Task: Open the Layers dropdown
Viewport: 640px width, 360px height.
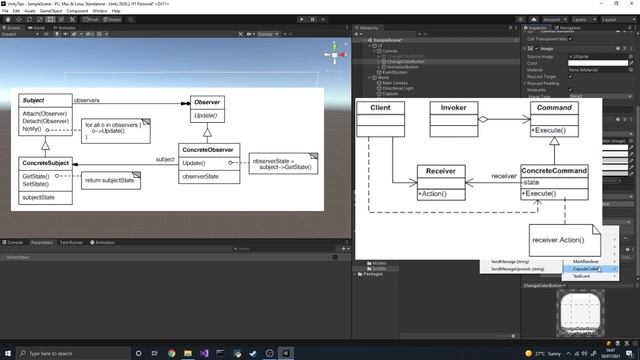Action: 583,20
